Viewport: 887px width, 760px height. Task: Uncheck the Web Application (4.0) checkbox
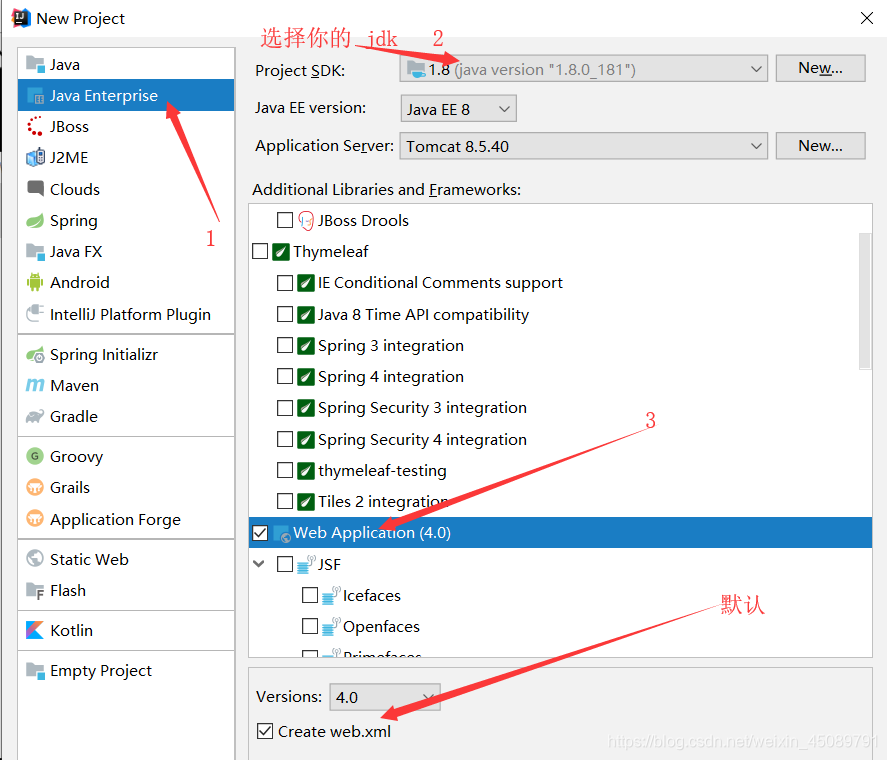[260, 533]
